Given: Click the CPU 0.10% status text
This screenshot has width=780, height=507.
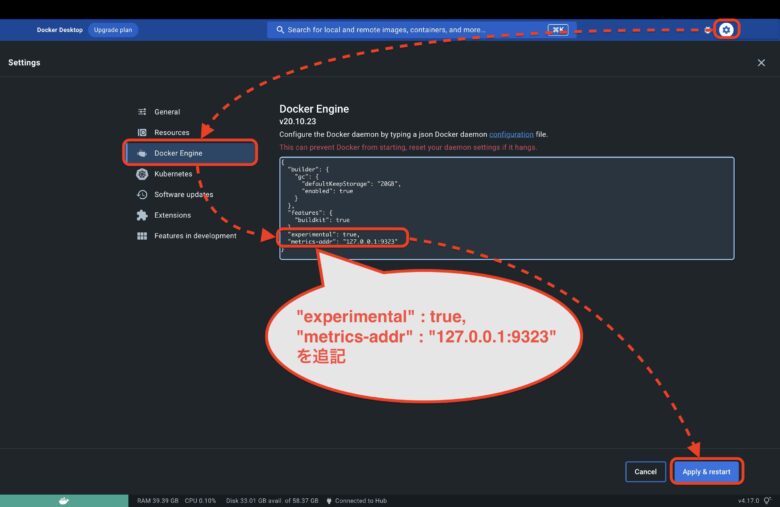Looking at the screenshot, I should (200, 501).
